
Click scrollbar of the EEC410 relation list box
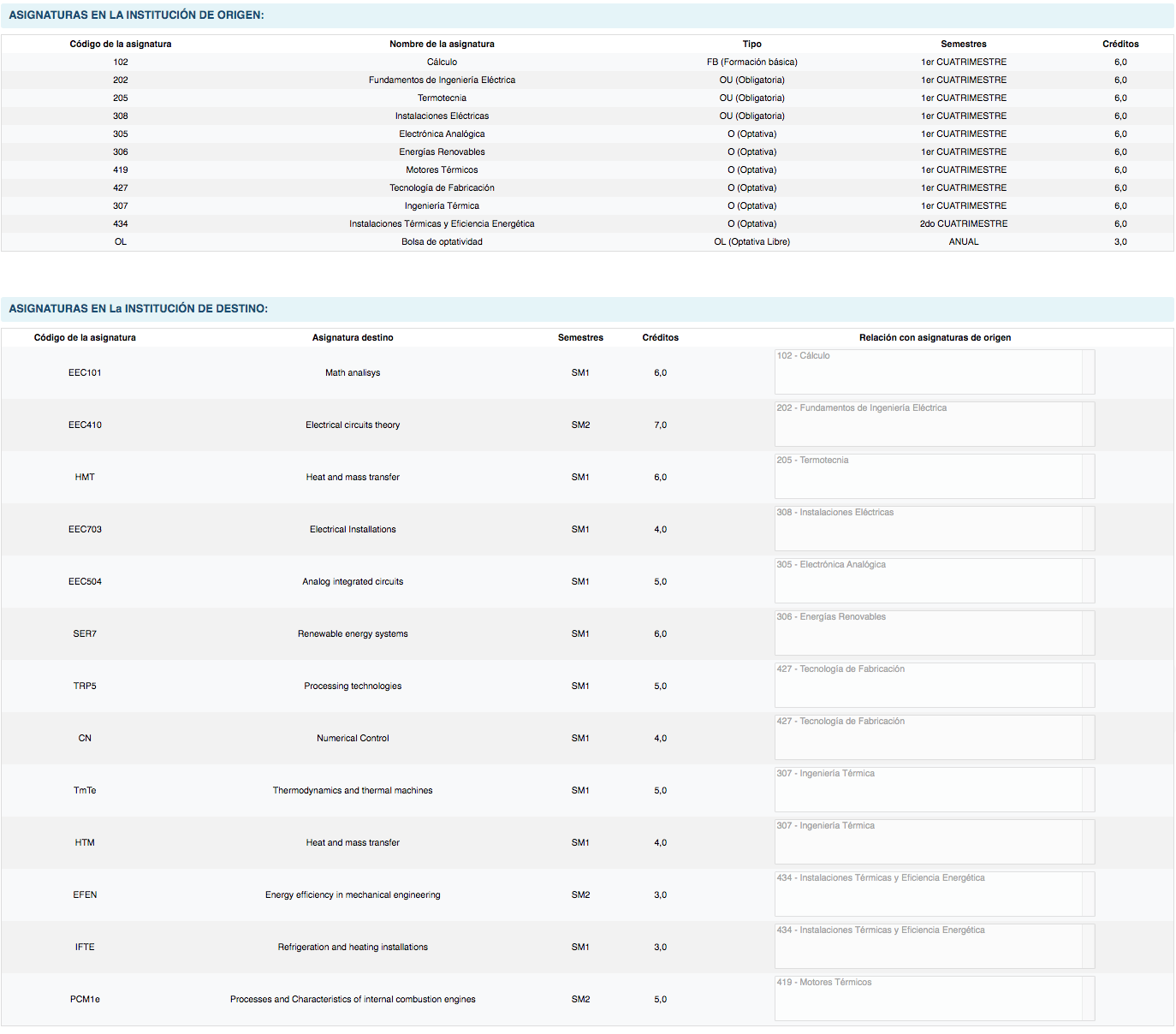point(1088,425)
